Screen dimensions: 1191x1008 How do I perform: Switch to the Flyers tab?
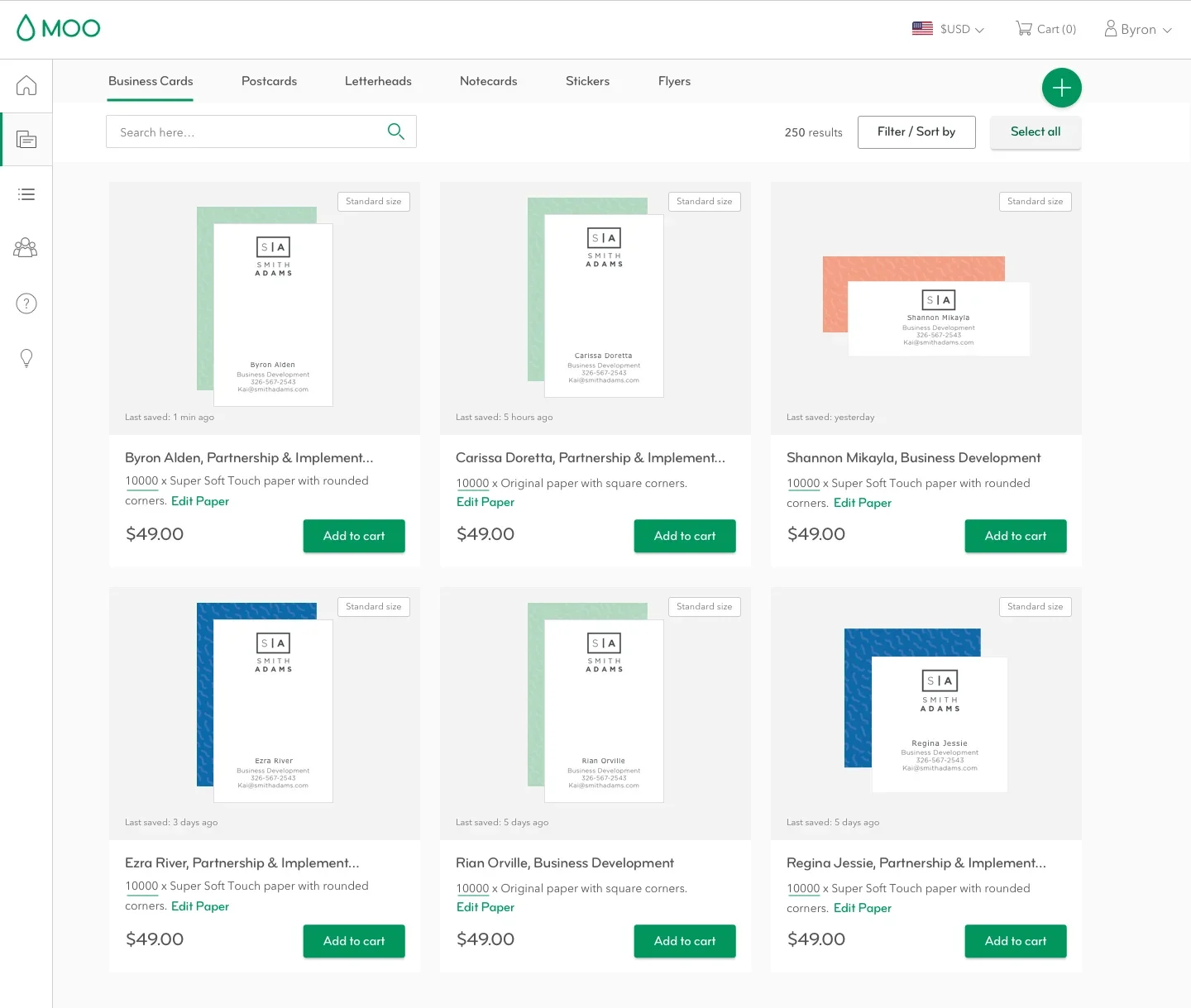point(674,81)
